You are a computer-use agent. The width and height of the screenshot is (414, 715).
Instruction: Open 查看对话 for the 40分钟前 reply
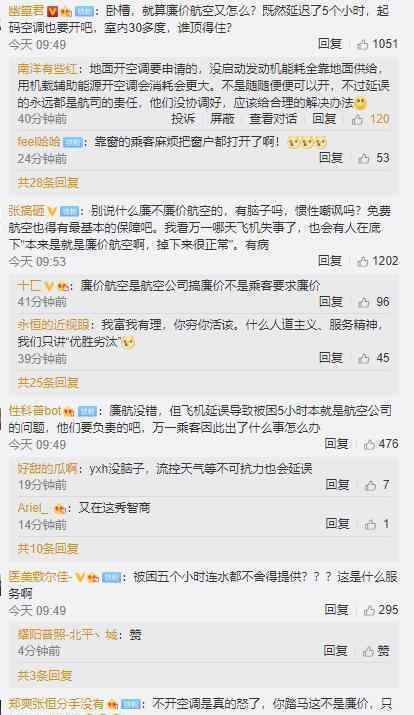coord(273,119)
